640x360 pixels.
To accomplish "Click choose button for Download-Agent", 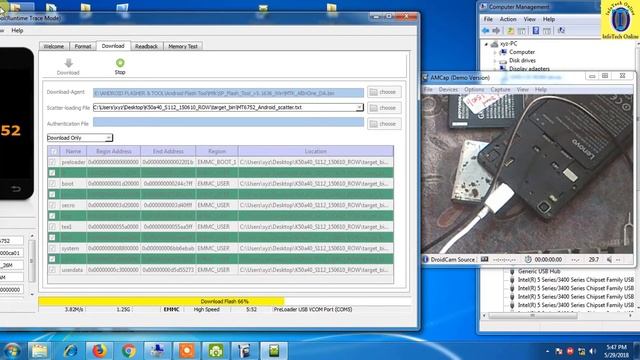I will coord(384,92).
